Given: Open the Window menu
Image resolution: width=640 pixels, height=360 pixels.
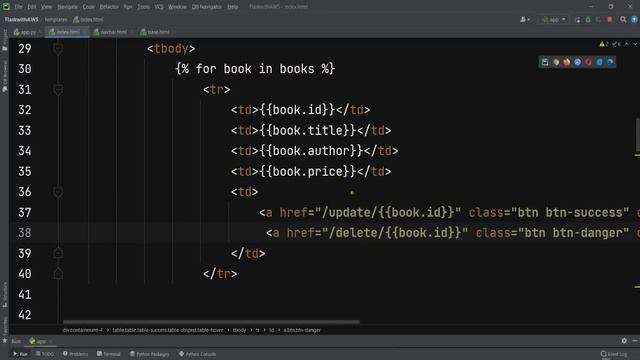Looking at the screenshot, I should coord(177,7).
